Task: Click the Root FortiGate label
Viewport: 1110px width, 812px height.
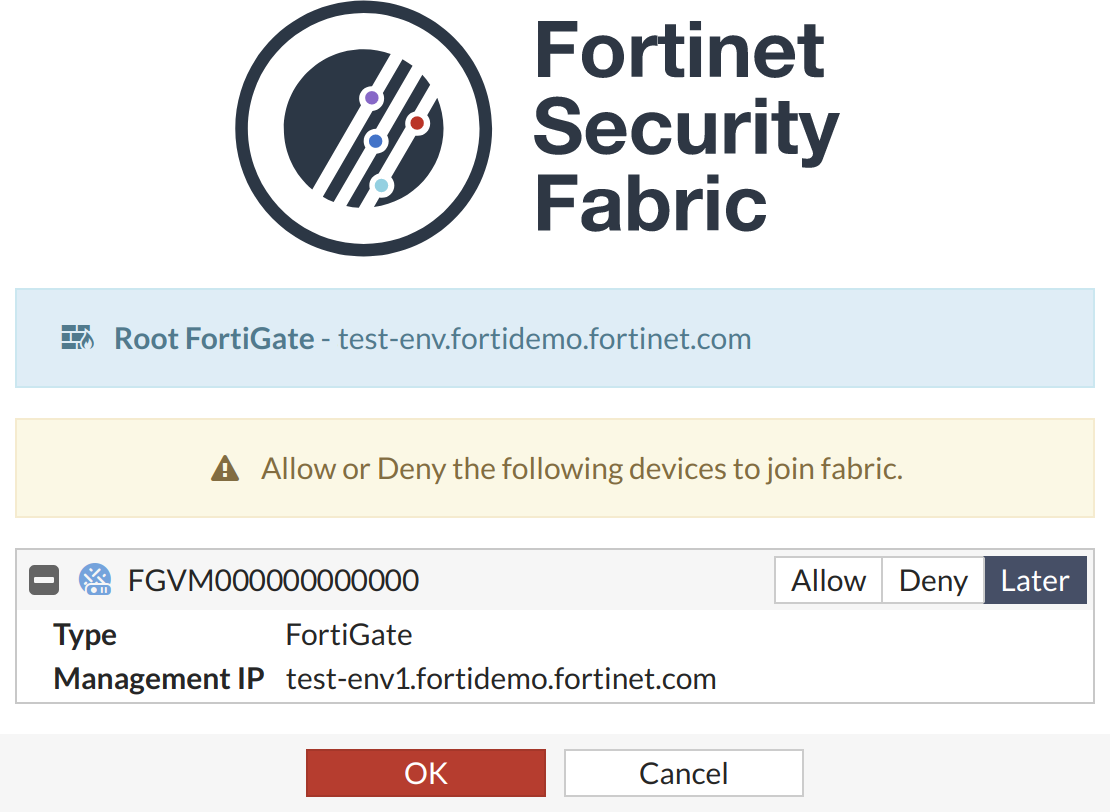Action: click(x=214, y=339)
